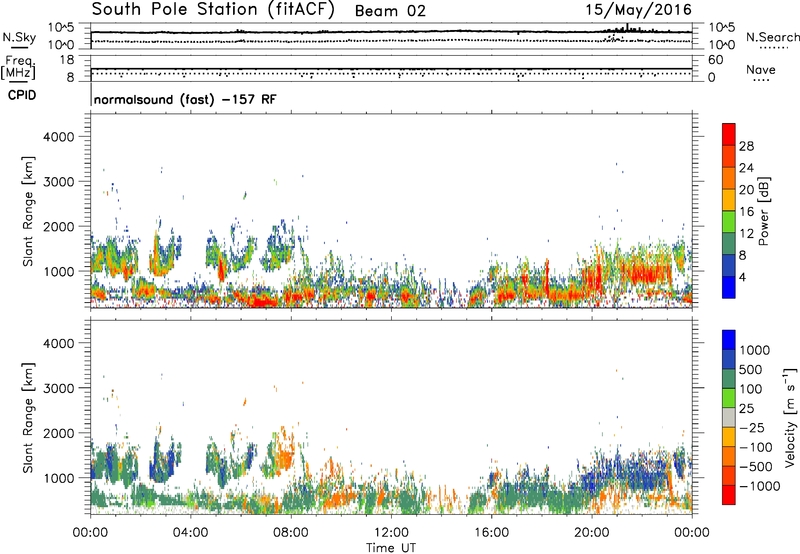This screenshot has height=554, width=800.
Task: Click the date "15/May/2016"
Action: tap(638, 9)
